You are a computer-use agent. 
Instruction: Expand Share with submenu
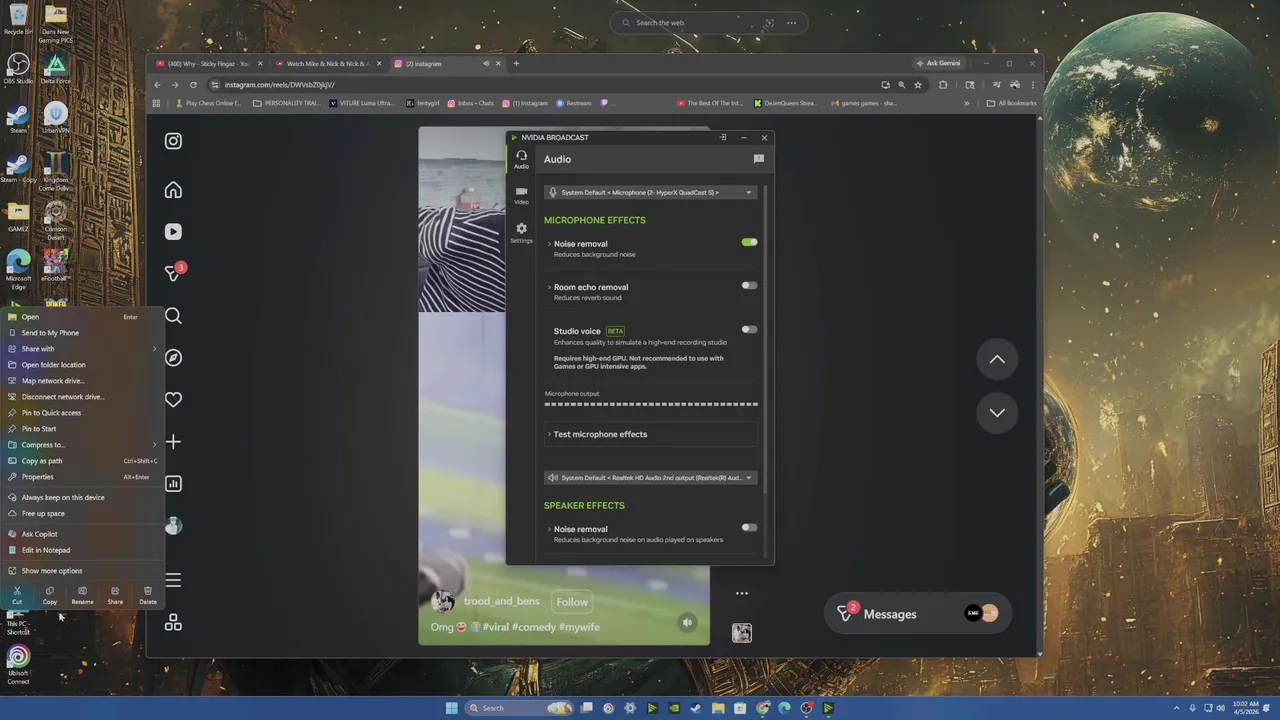point(82,349)
